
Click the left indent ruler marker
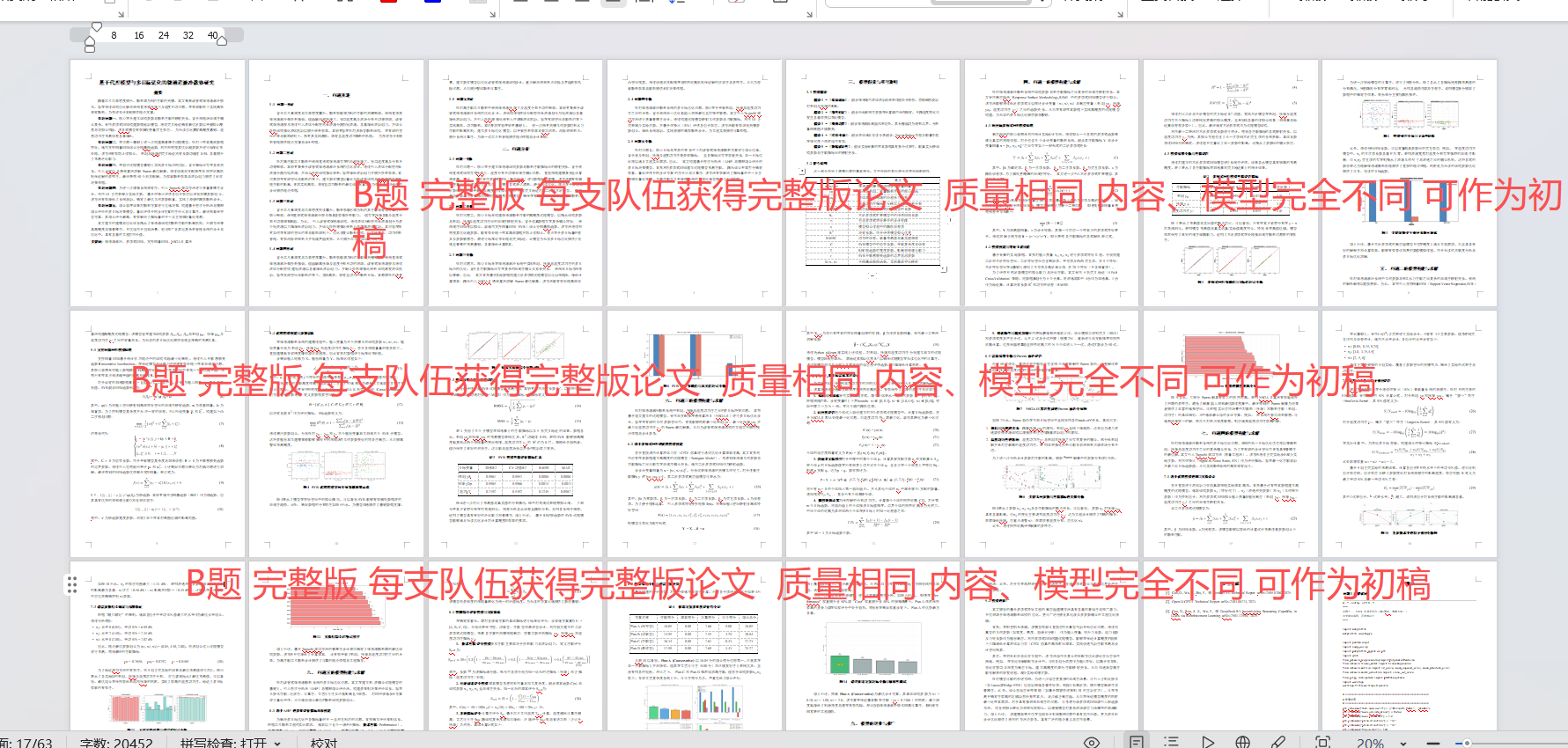90,42
